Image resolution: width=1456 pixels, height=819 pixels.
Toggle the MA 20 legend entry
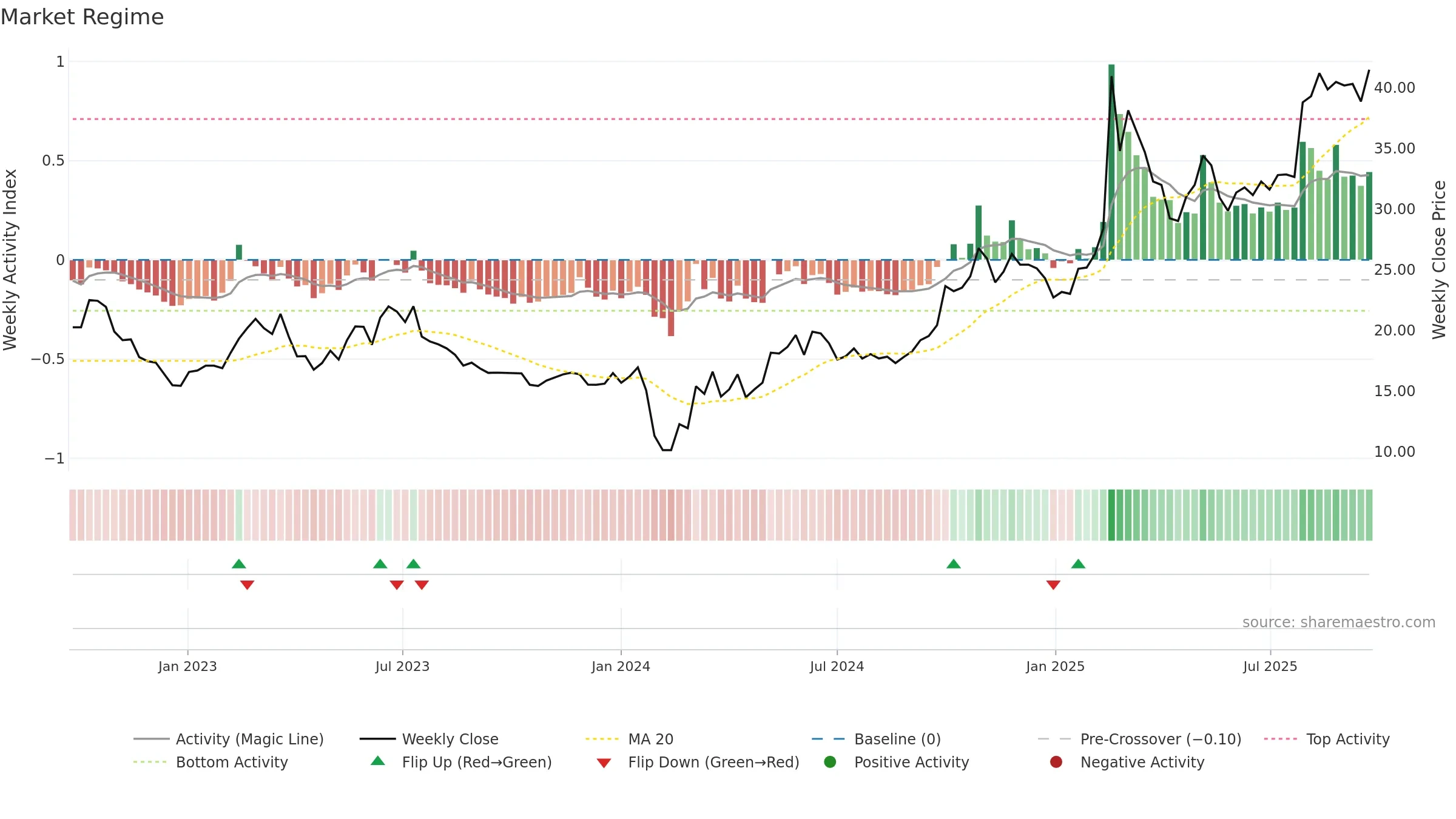point(629,739)
